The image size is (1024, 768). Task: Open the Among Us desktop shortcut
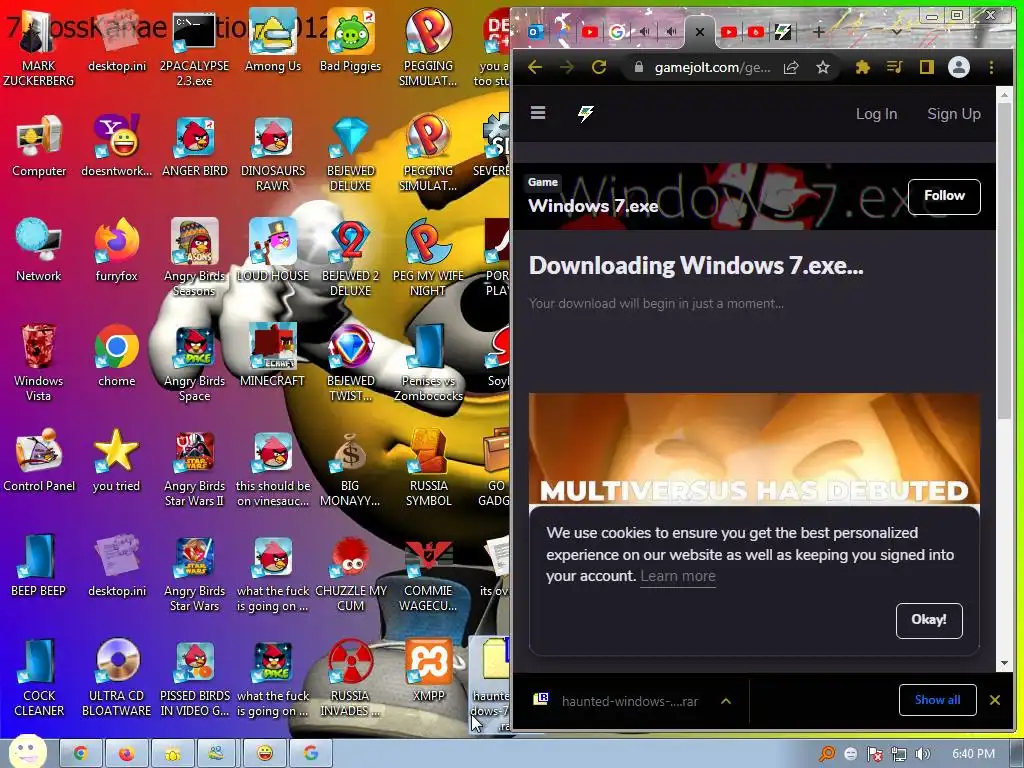(x=273, y=39)
